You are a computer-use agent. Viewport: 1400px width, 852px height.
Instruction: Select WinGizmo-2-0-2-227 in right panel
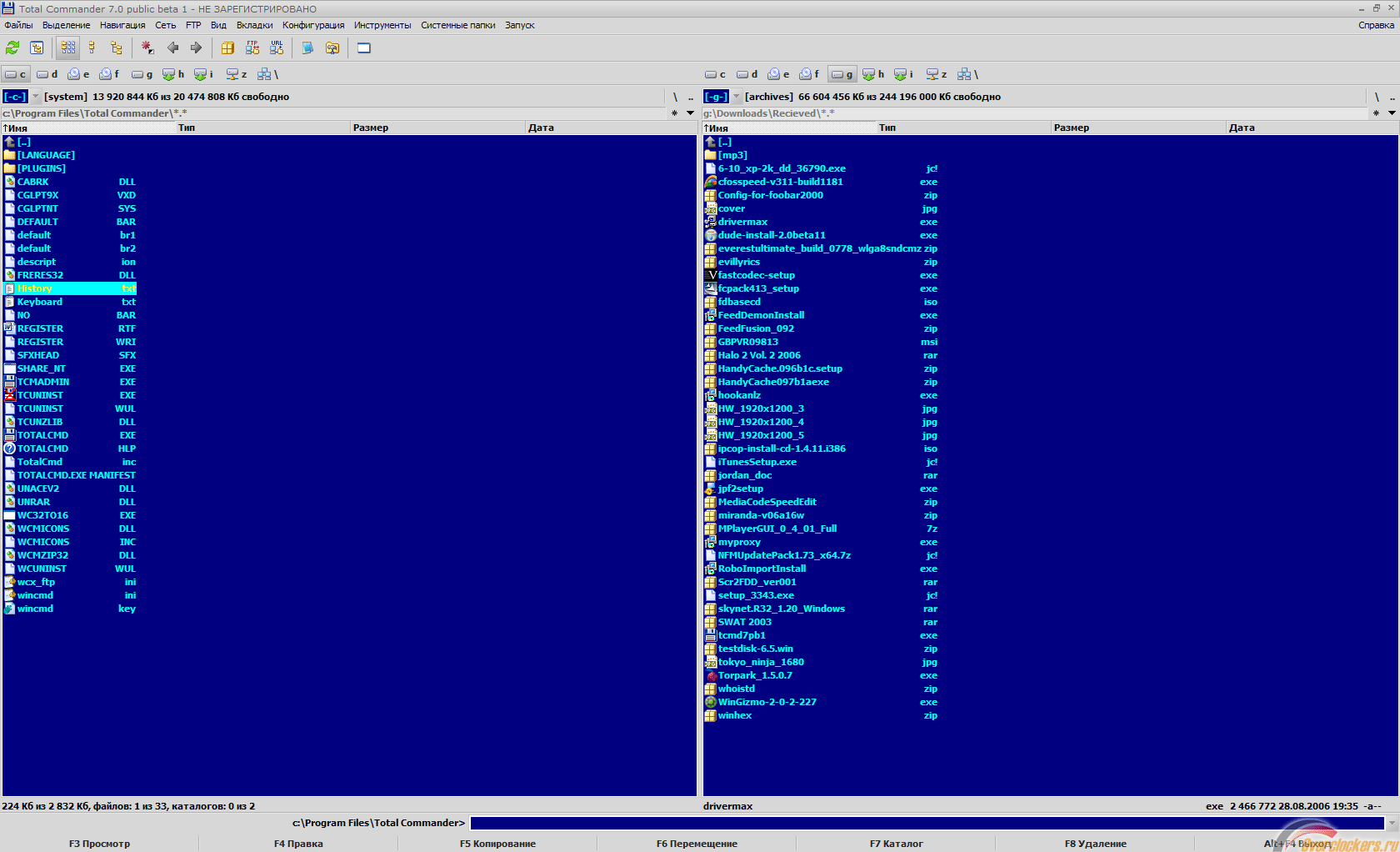coord(821,702)
